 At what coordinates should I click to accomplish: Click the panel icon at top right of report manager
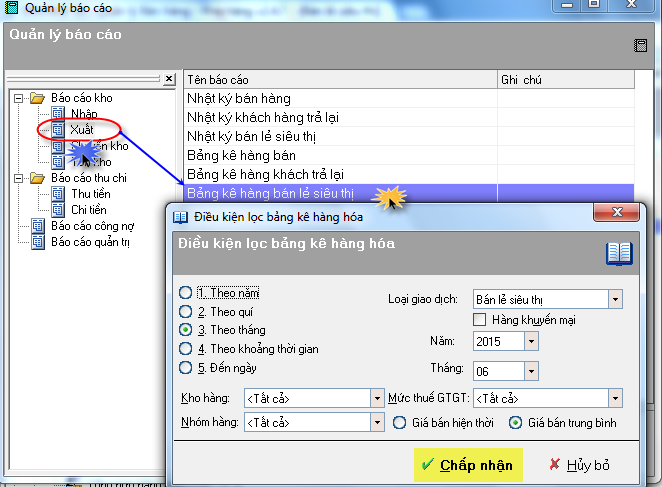pos(640,45)
